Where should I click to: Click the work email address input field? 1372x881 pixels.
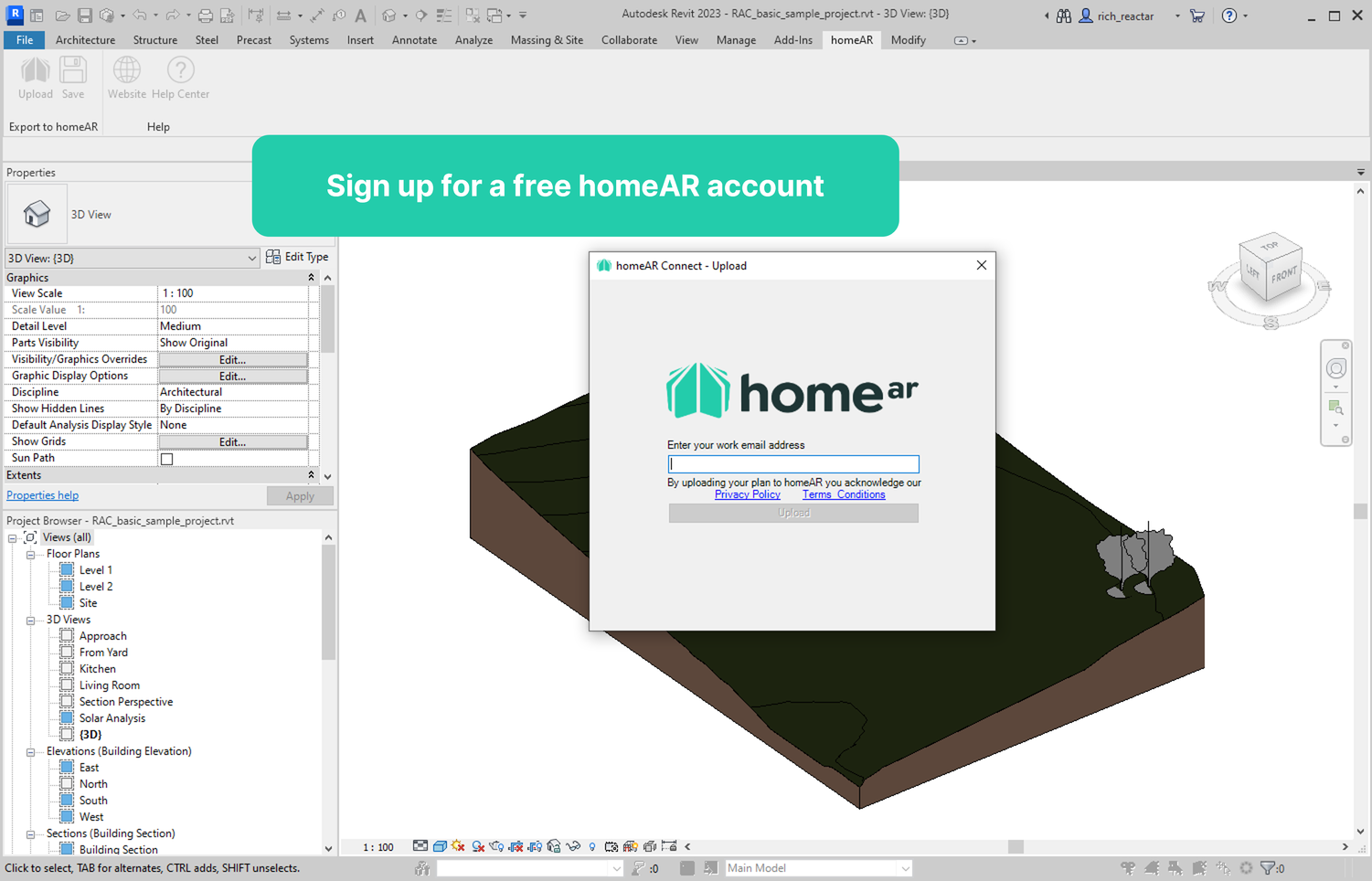793,464
